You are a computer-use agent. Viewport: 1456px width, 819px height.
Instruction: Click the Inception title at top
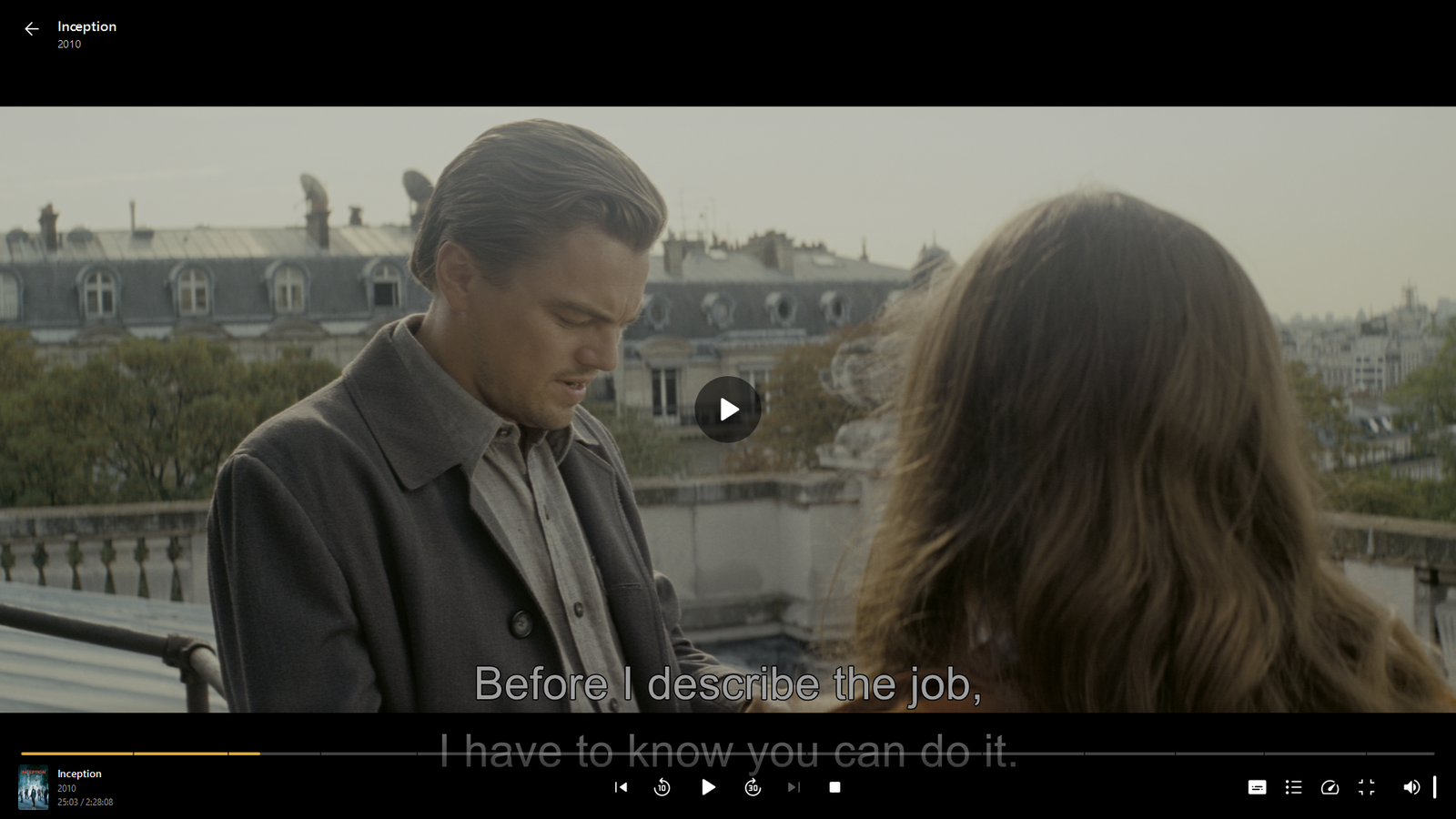86,26
